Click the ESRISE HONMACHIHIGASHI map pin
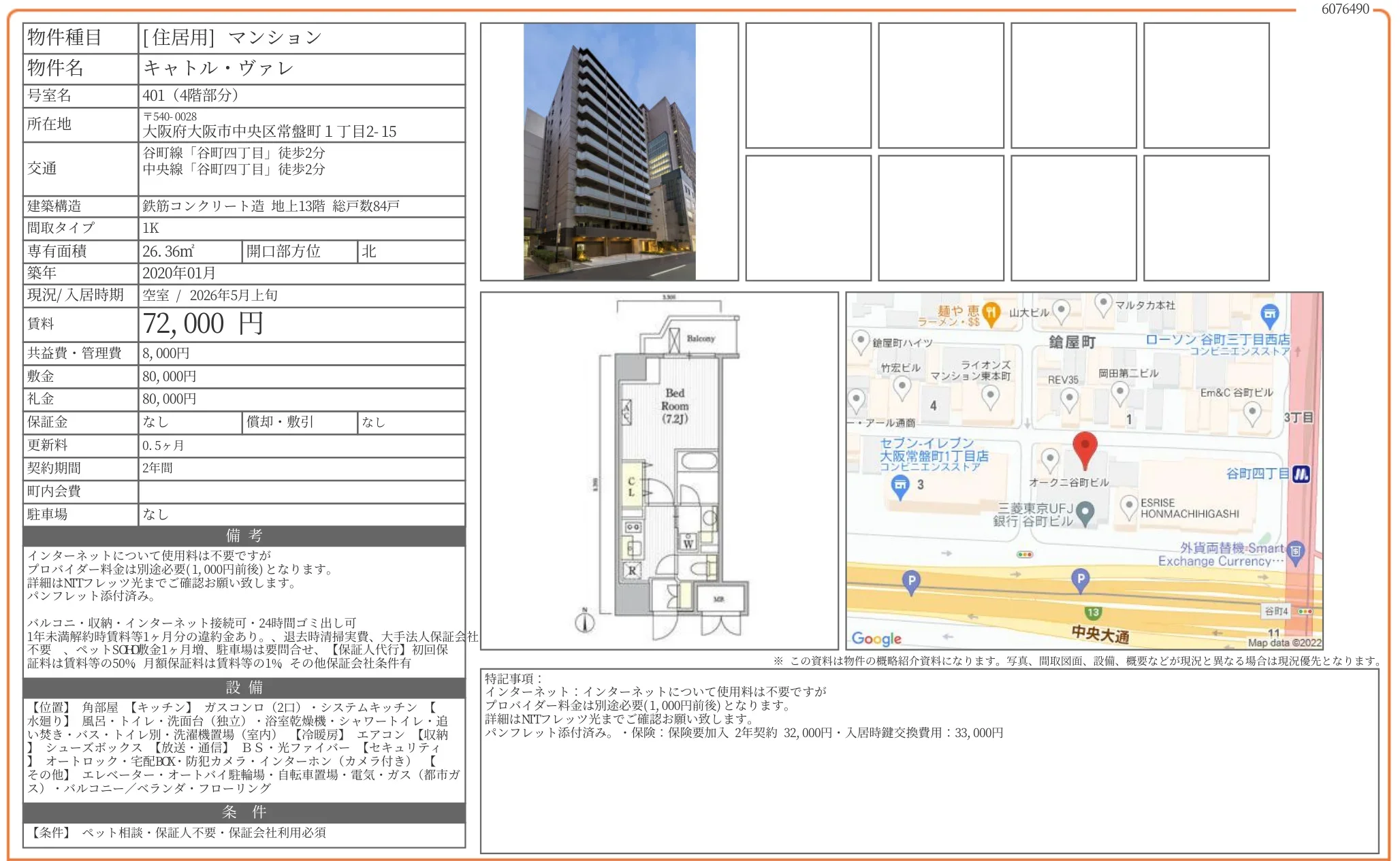 tap(1128, 505)
